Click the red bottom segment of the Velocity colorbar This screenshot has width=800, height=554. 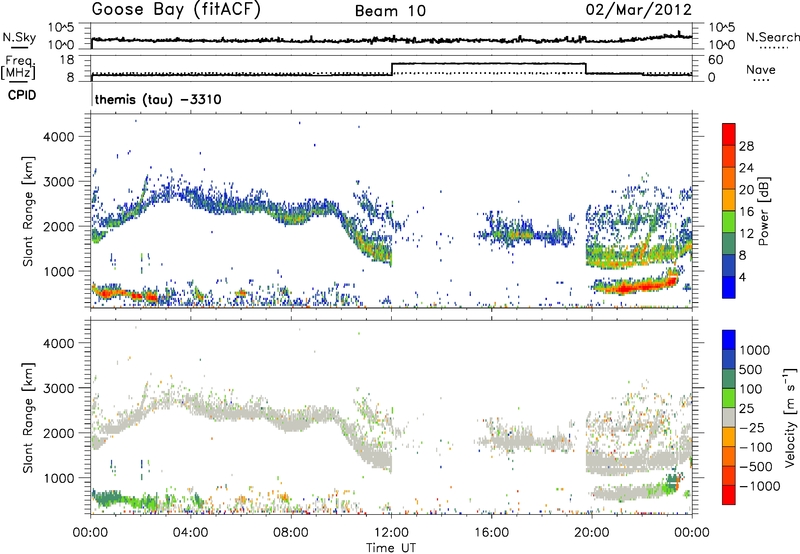coord(729,495)
